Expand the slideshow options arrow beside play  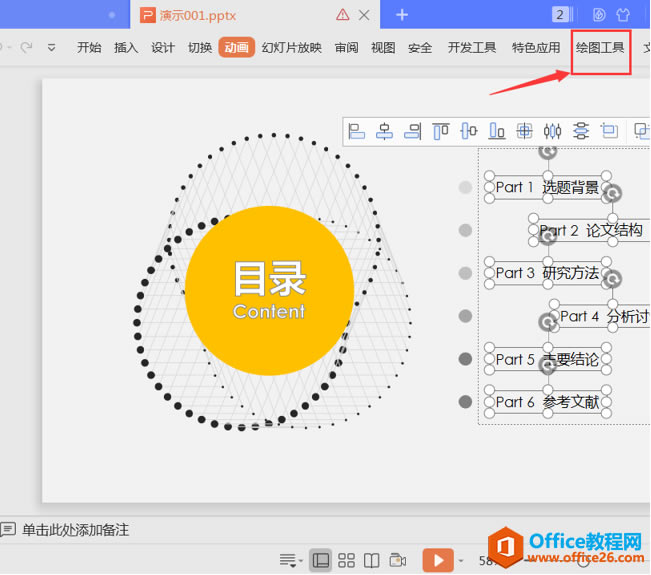[461, 560]
